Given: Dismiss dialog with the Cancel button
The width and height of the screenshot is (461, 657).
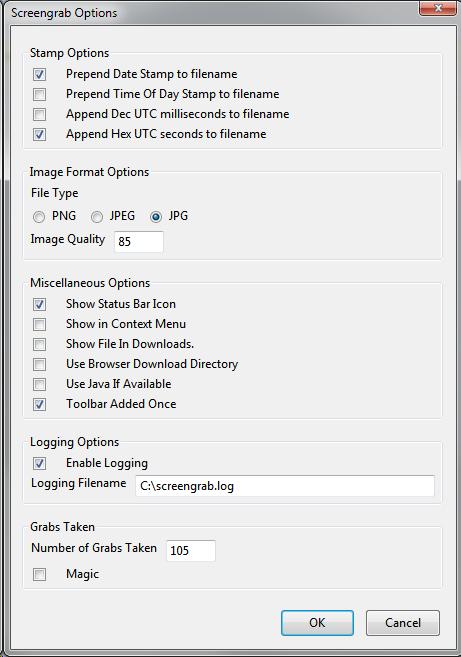Looking at the screenshot, I should pos(403,623).
